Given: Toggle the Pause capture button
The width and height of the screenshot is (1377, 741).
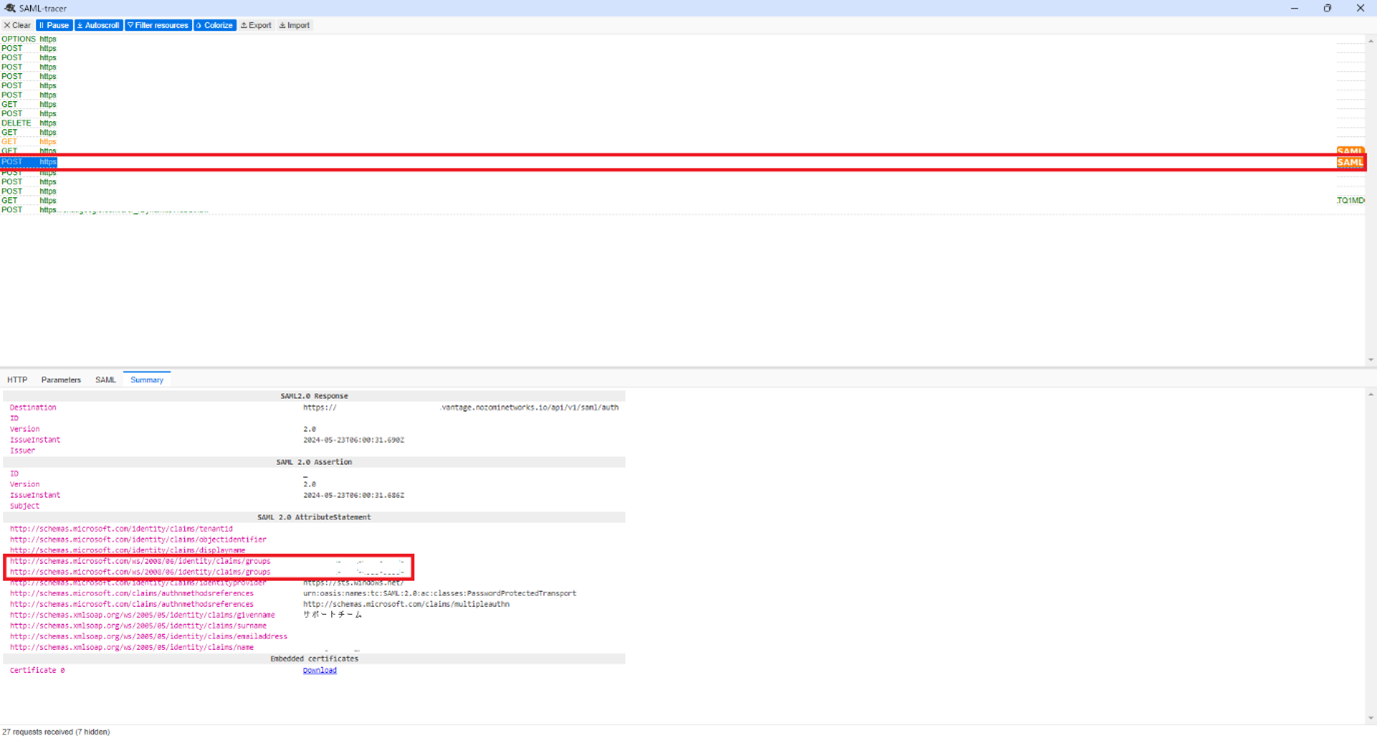Looking at the screenshot, I should [x=54, y=25].
